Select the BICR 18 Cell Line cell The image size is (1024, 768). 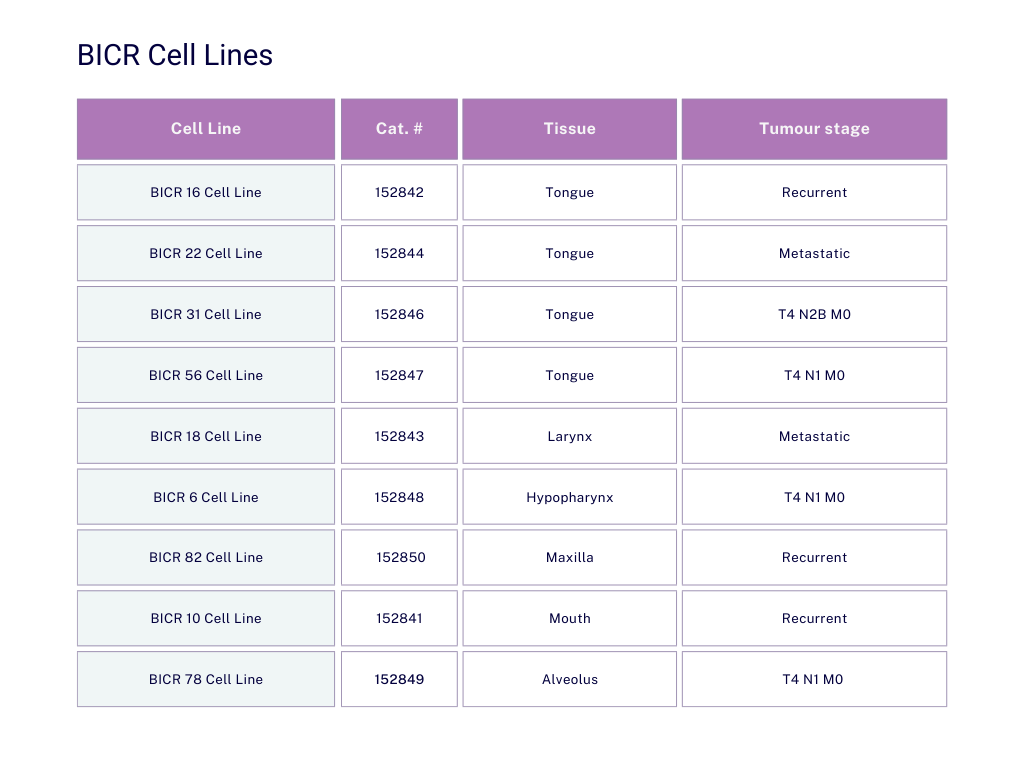pos(206,436)
